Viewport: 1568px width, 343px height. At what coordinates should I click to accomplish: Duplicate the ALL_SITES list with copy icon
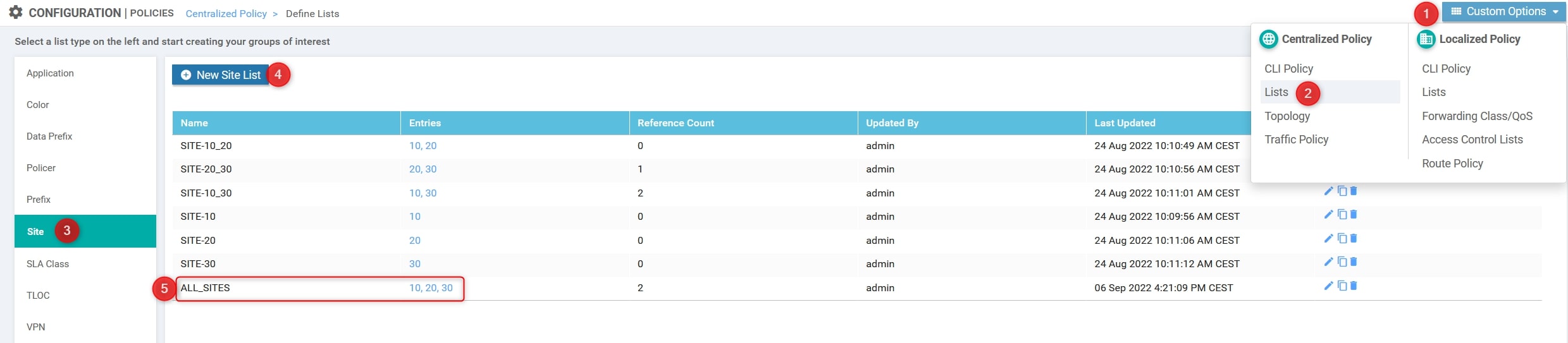point(1342,286)
